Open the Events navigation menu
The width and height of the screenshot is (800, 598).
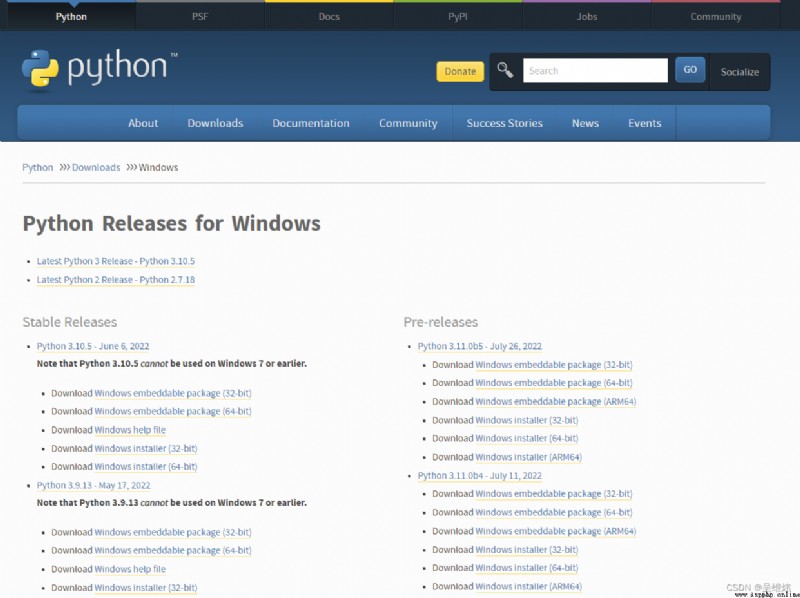[644, 123]
